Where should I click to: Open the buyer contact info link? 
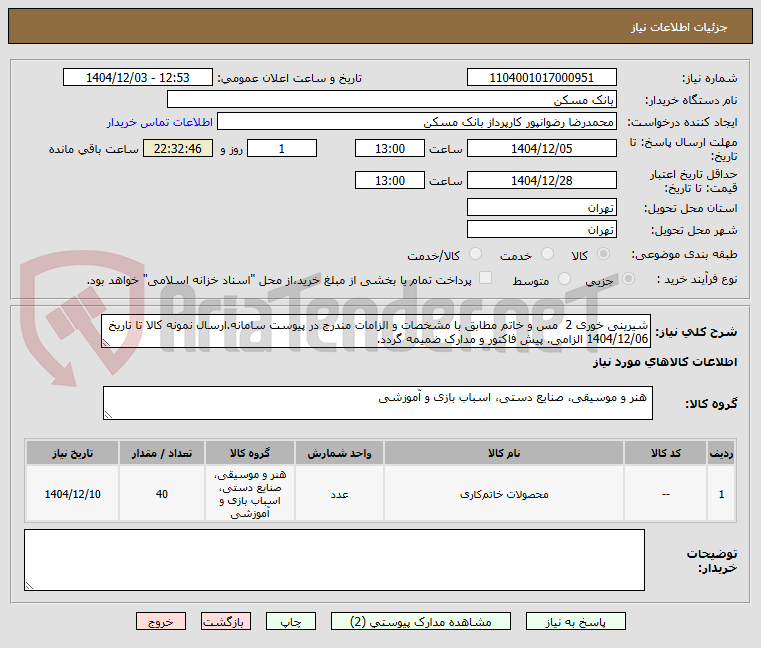pos(160,122)
